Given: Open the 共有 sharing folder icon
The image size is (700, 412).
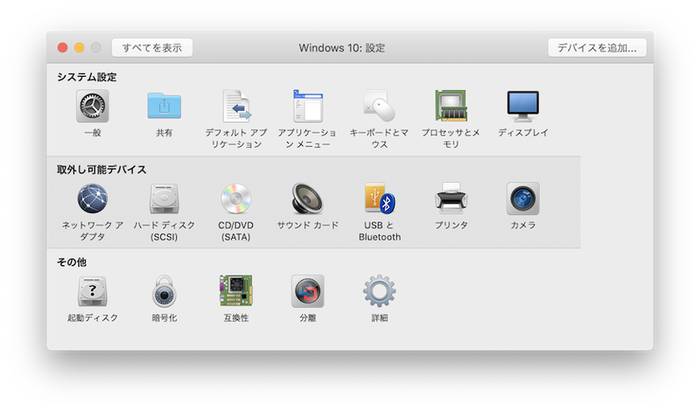Looking at the screenshot, I should (x=164, y=106).
